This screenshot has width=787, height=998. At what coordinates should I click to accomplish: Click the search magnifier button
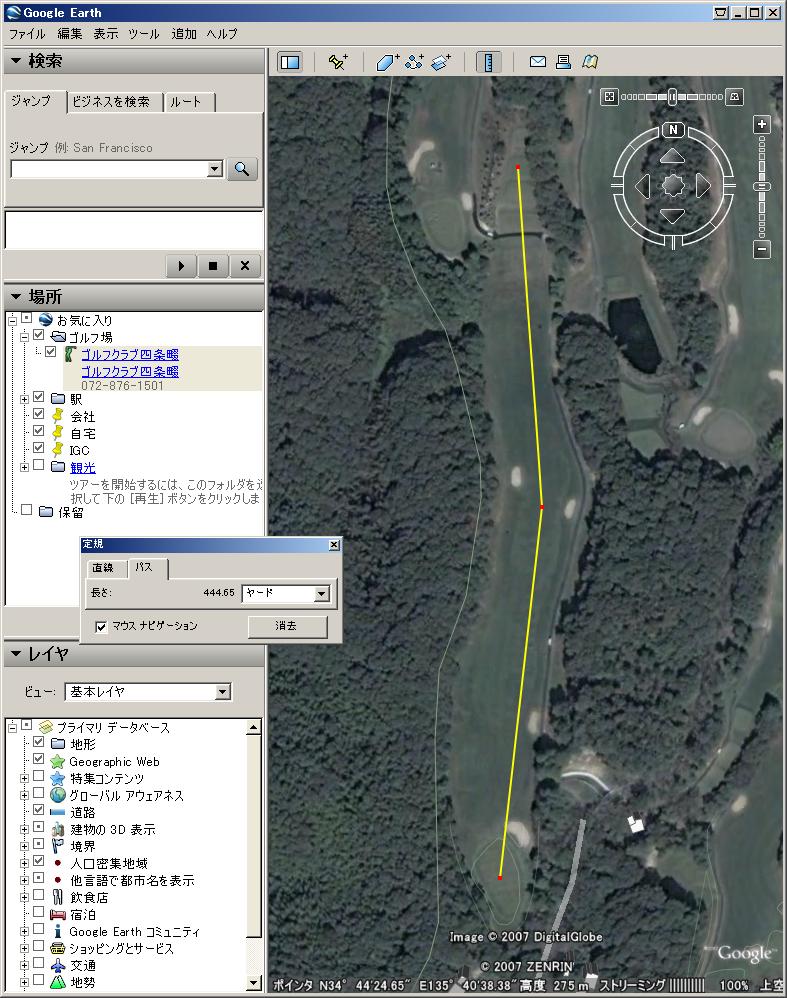[242, 169]
